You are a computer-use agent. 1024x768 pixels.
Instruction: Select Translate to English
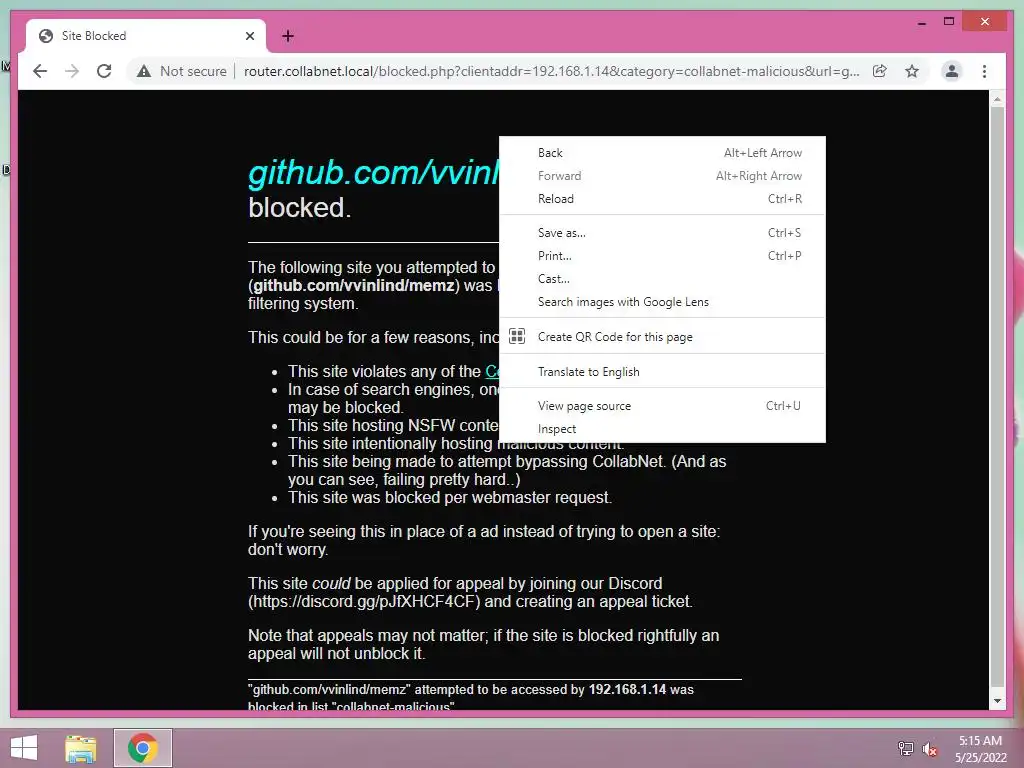[662, 371]
